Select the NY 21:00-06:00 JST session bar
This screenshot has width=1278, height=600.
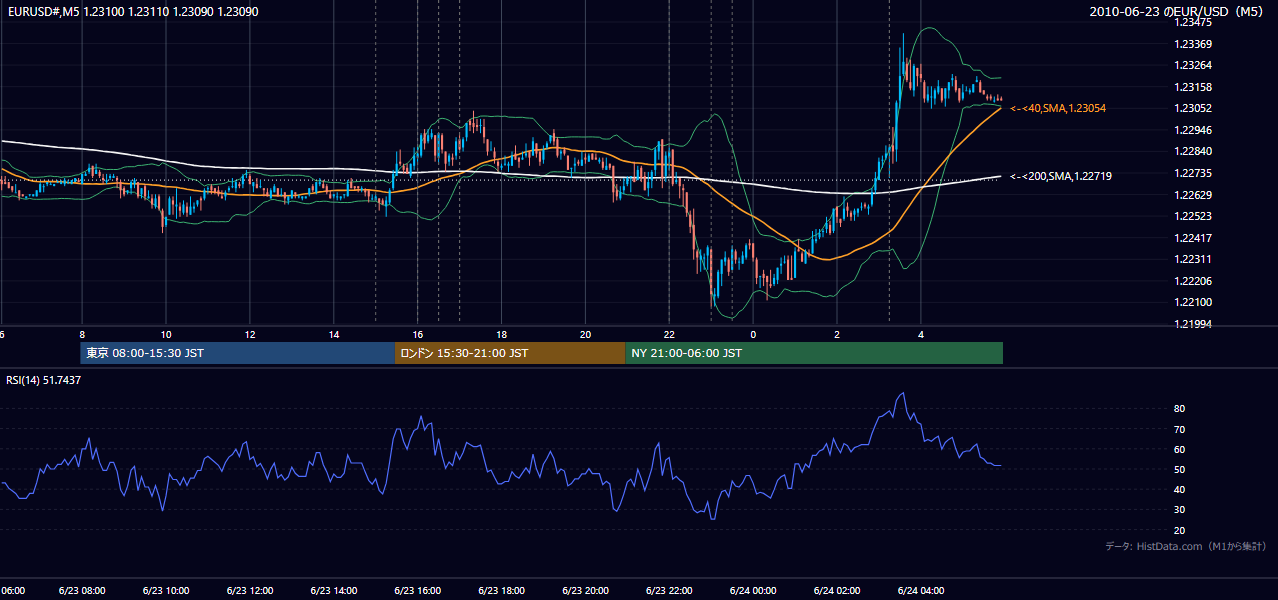pyautogui.click(x=814, y=353)
